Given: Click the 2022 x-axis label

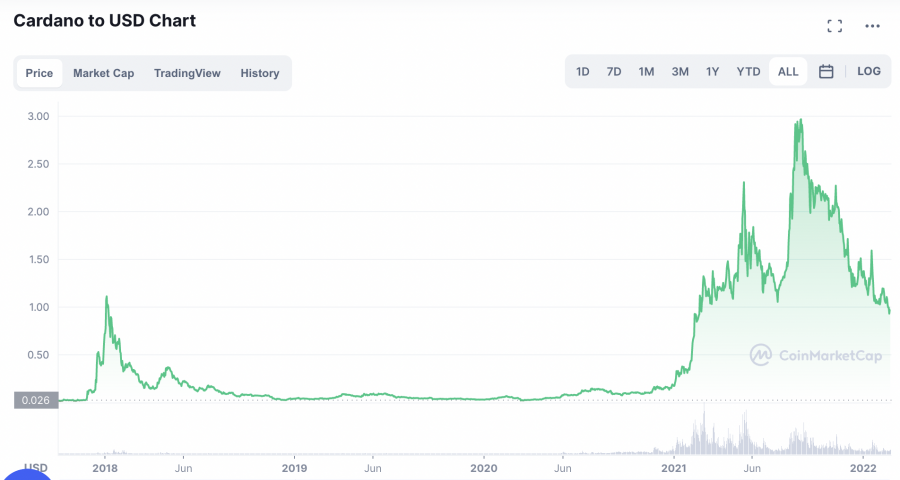Looking at the screenshot, I should click(863, 468).
